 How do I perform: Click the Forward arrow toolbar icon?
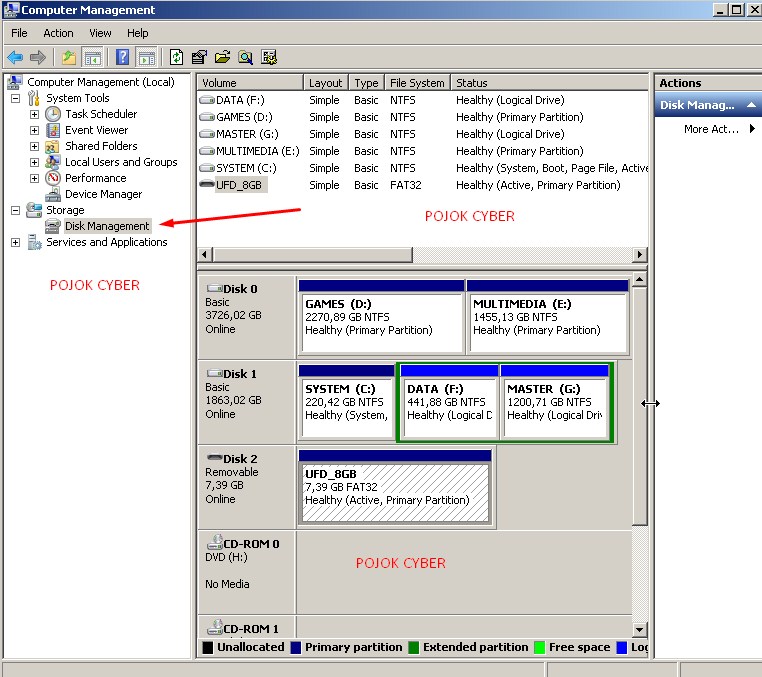pyautogui.click(x=37, y=57)
